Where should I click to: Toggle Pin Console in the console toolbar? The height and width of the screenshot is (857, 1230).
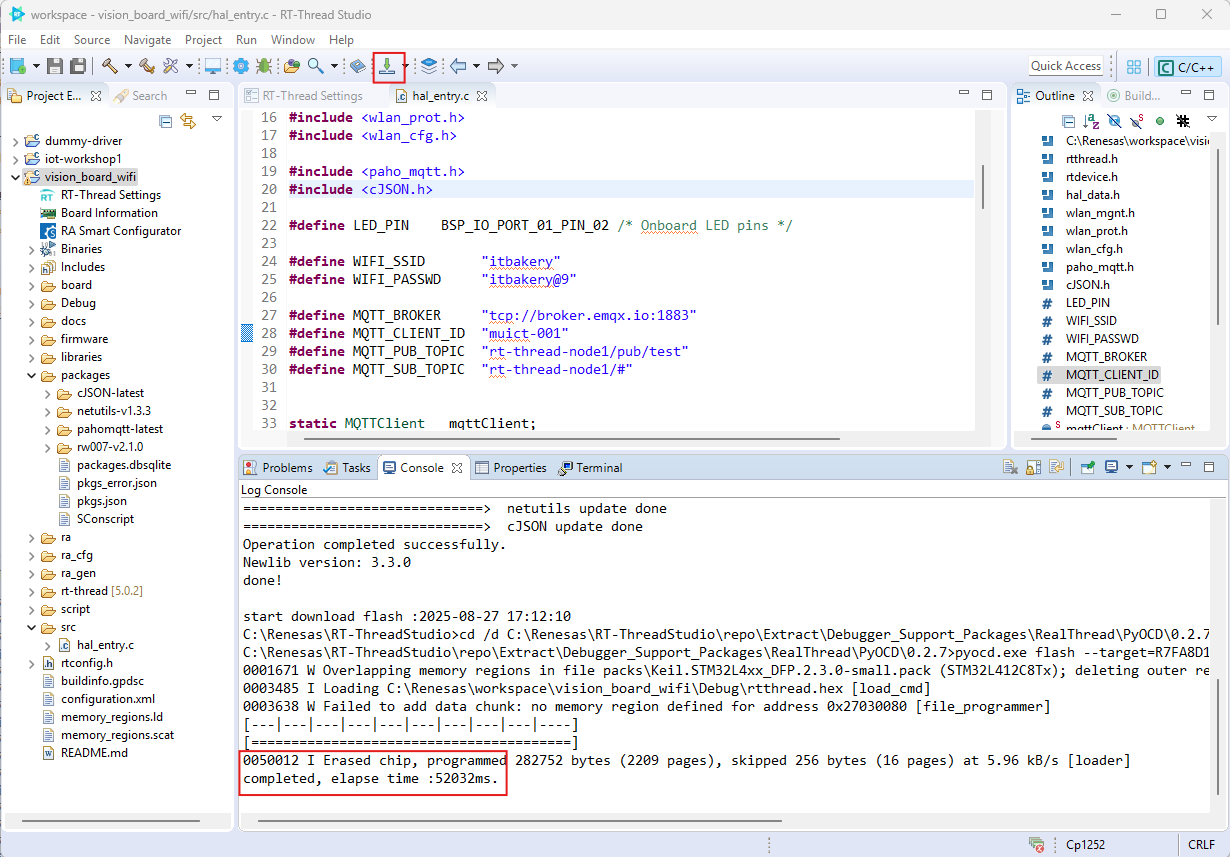(x=1087, y=467)
